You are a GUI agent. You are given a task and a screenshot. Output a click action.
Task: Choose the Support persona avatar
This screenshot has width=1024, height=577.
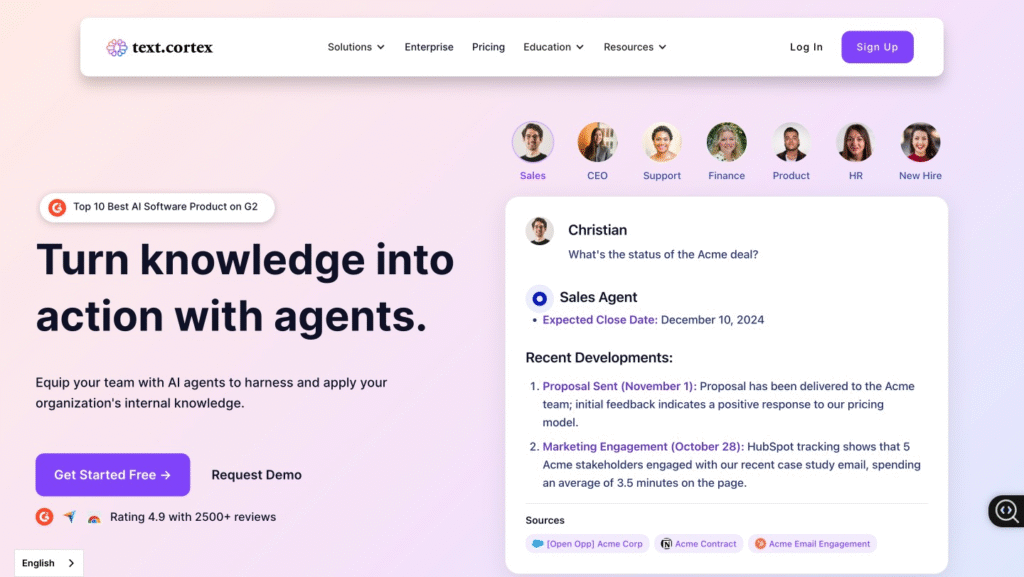pyautogui.click(x=662, y=143)
